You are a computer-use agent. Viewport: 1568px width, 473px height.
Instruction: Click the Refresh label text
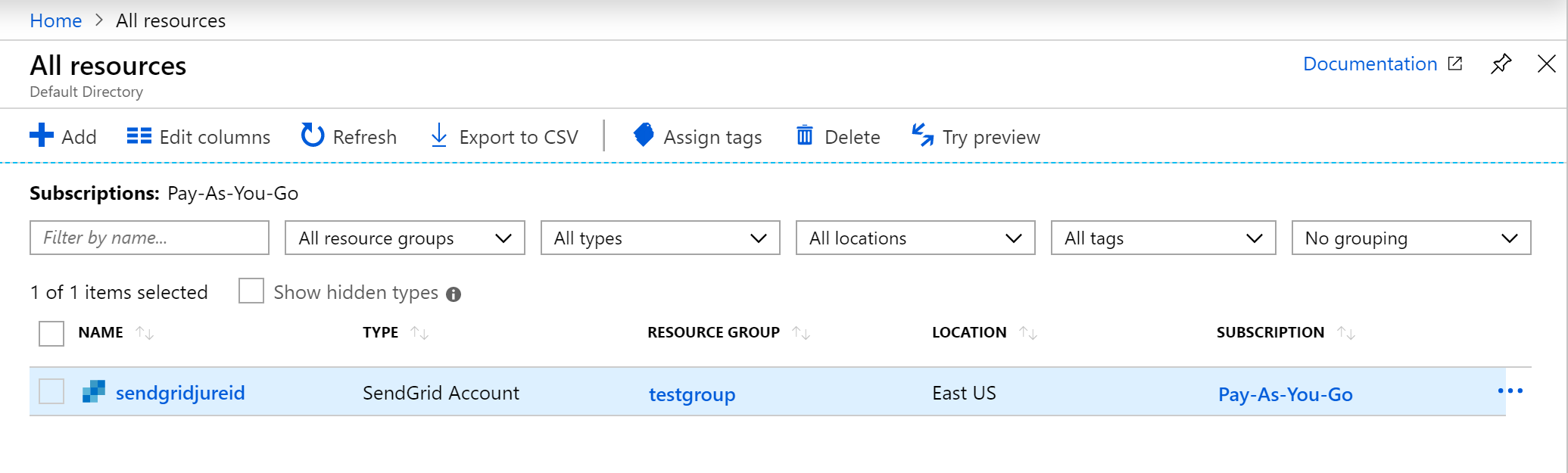click(x=365, y=137)
